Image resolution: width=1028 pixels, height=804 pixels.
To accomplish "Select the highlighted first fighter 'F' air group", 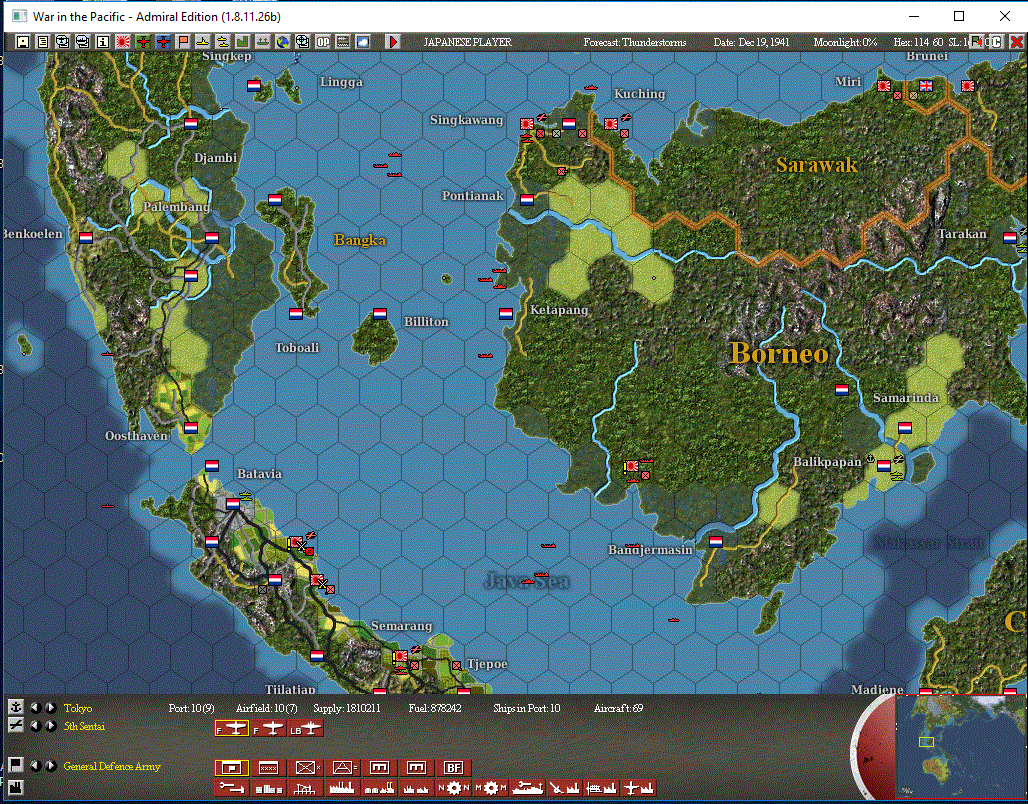I will (x=231, y=729).
